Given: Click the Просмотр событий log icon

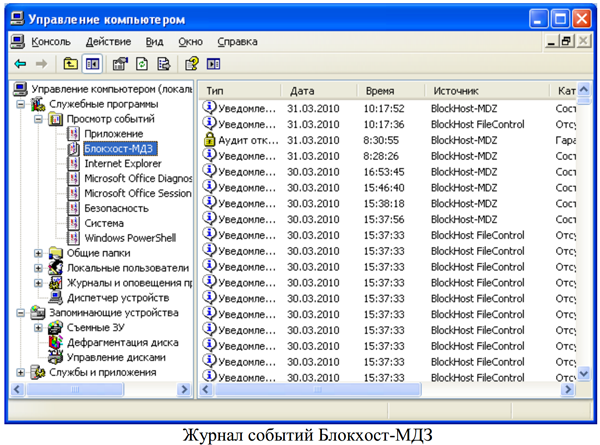Looking at the screenshot, I should 55,119.
